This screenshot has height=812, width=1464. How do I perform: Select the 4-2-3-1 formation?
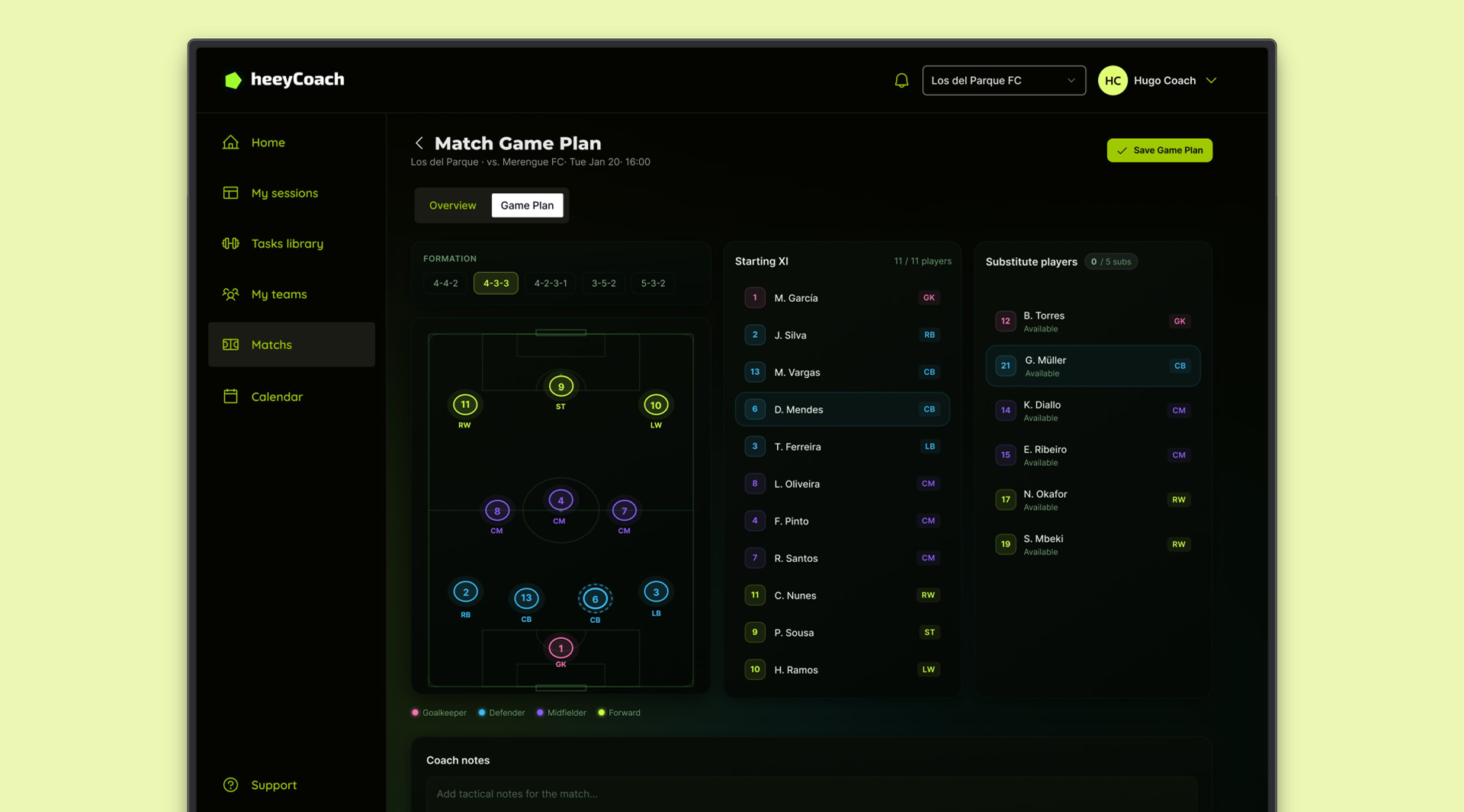550,283
